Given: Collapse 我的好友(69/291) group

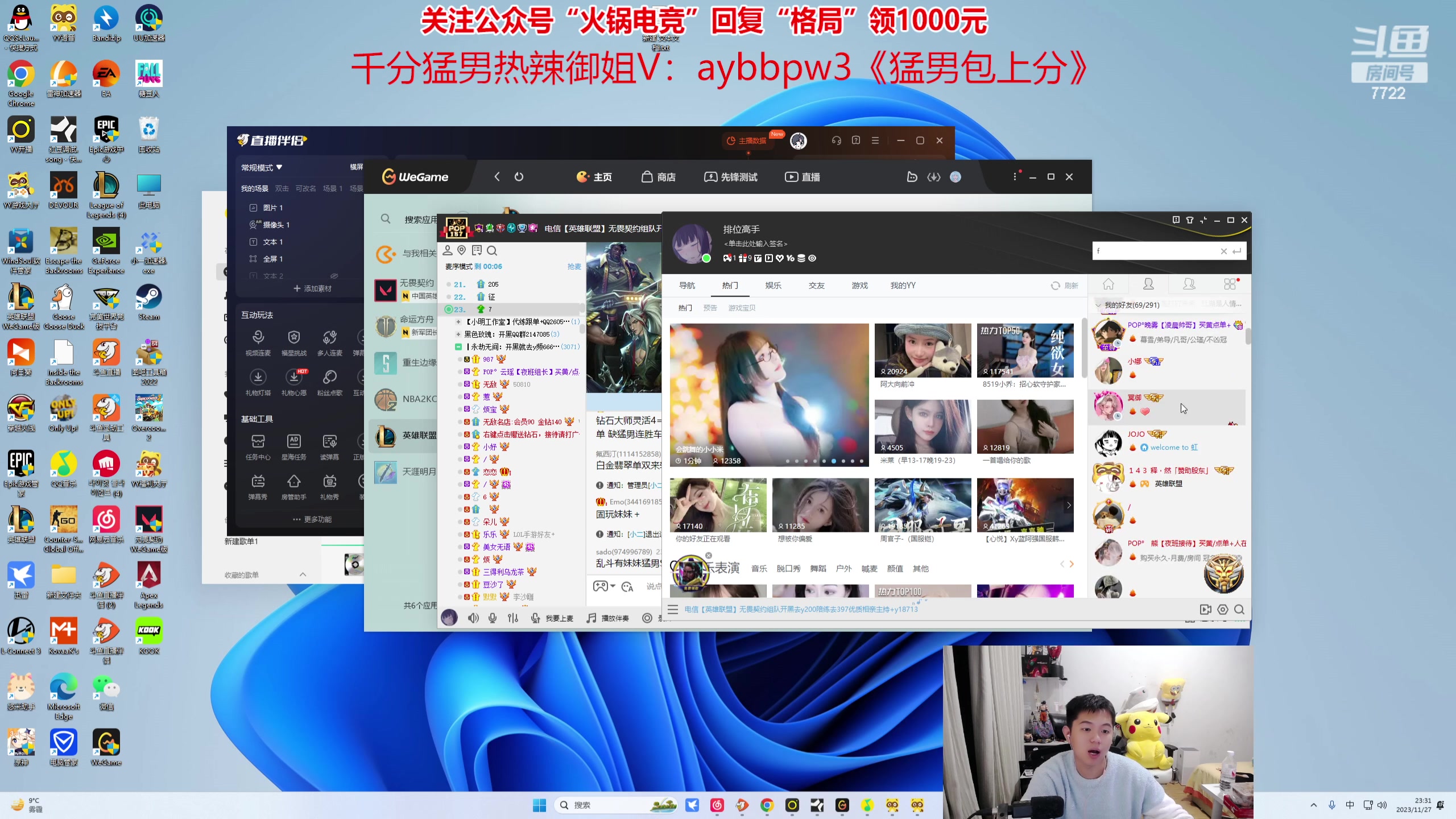Looking at the screenshot, I should [1098, 305].
